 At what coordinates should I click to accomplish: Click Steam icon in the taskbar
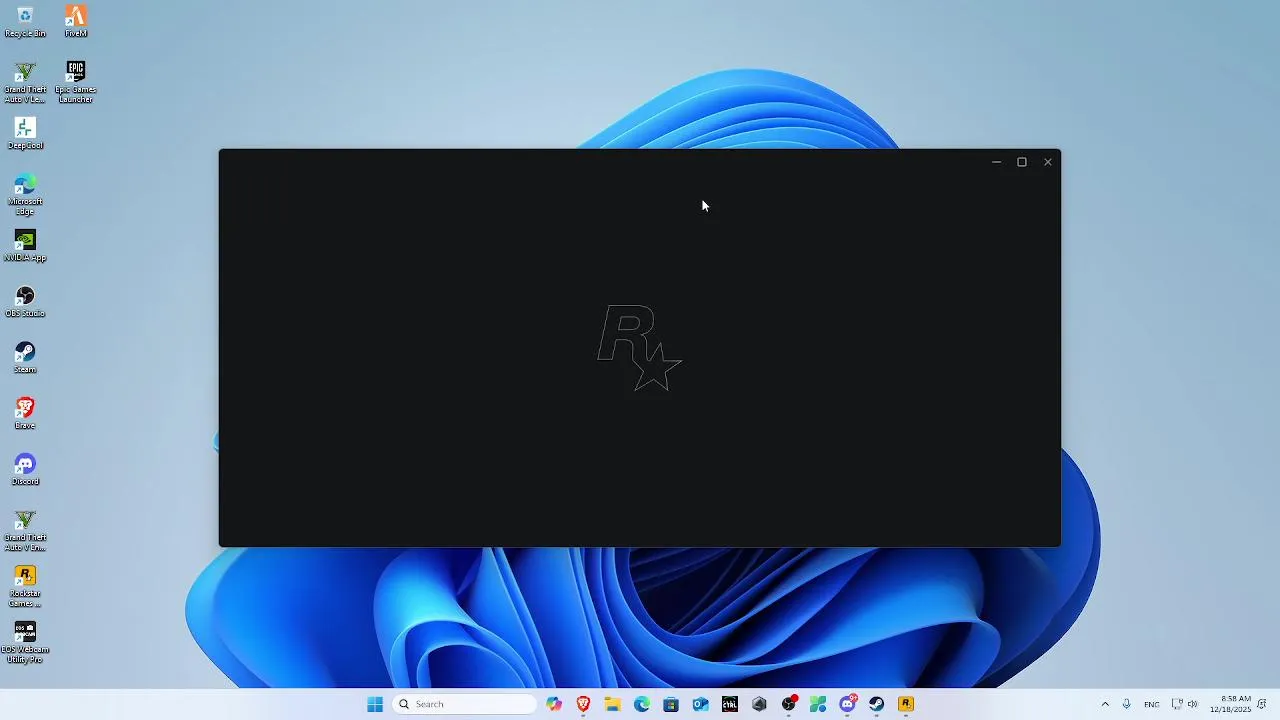coord(877,704)
